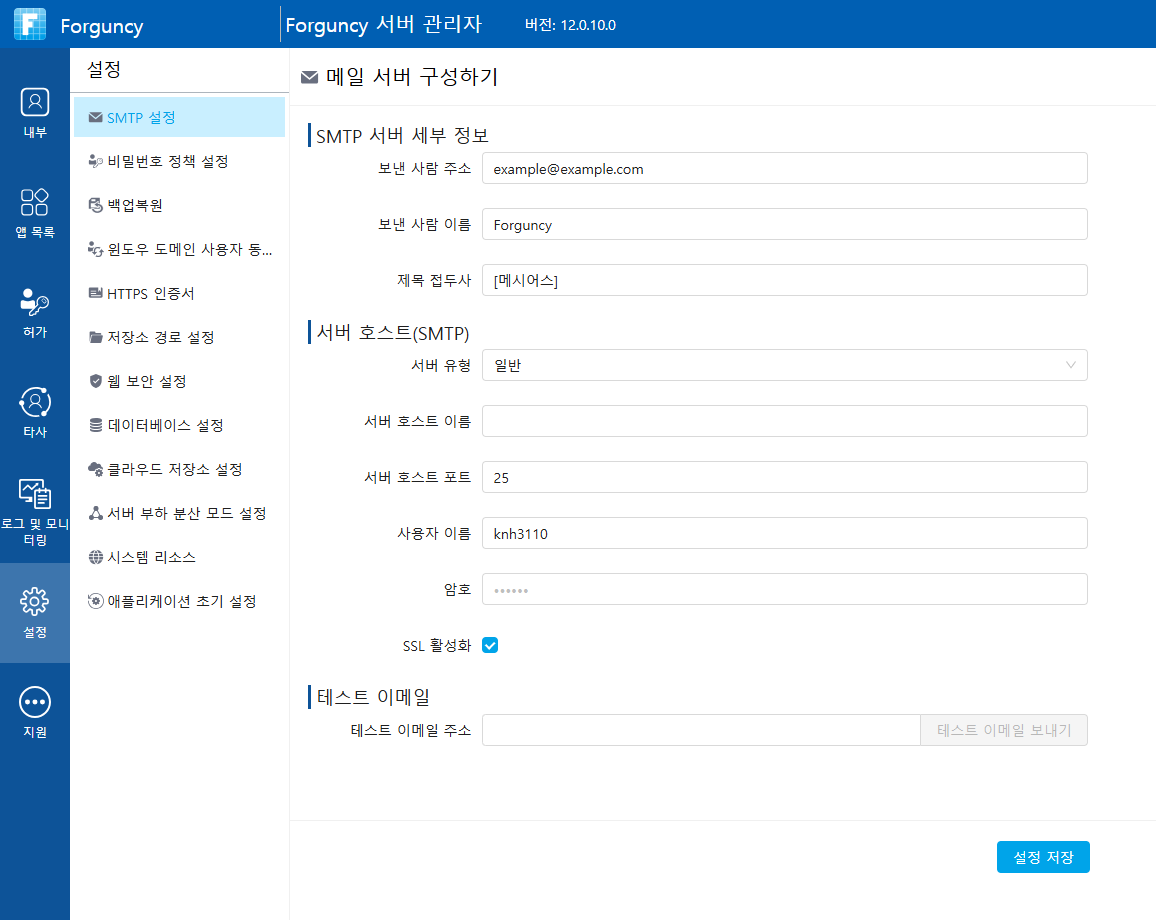Click the 비밀번호 정책 설정 icon

pyautogui.click(x=95, y=161)
